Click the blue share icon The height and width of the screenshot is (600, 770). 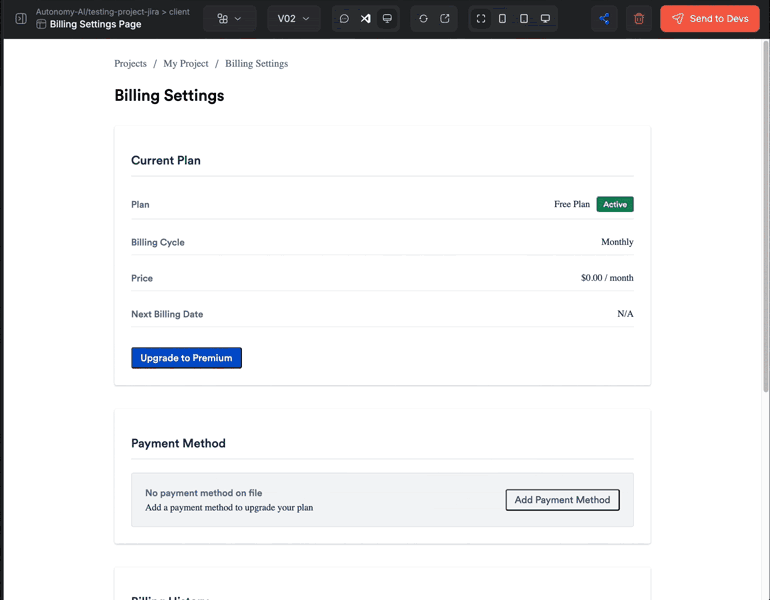point(604,19)
